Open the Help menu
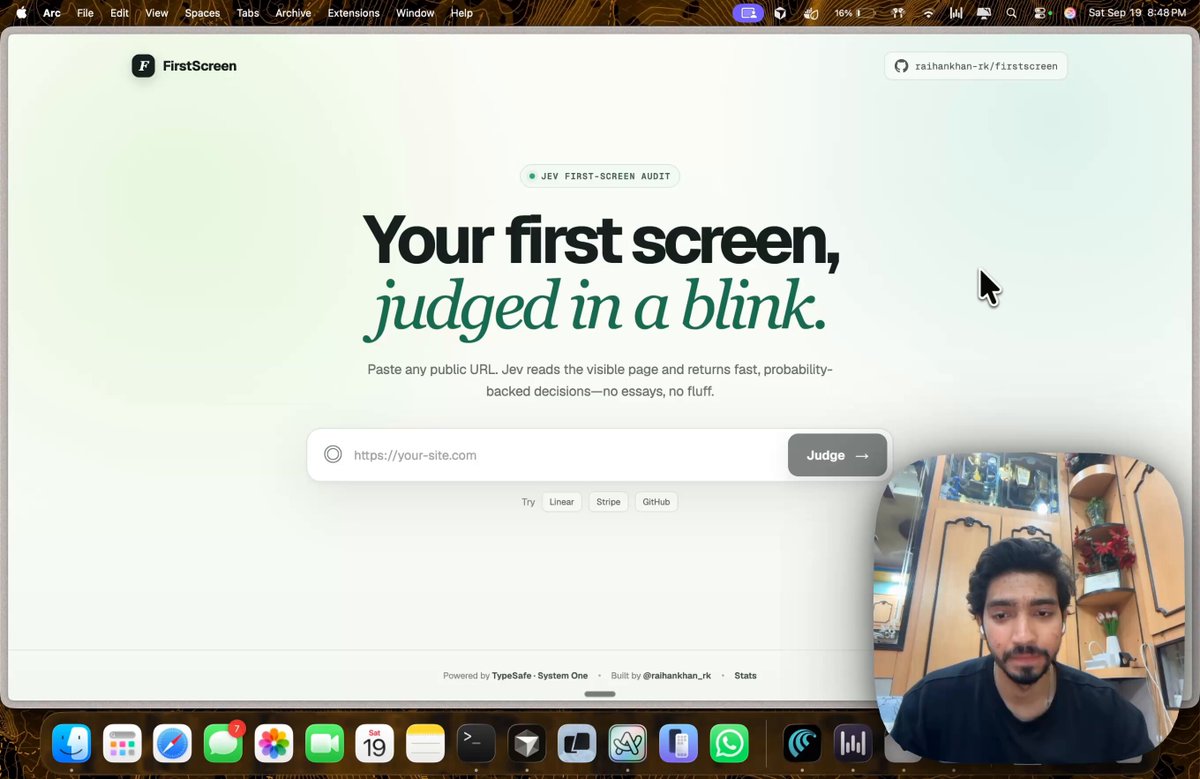 pos(461,13)
